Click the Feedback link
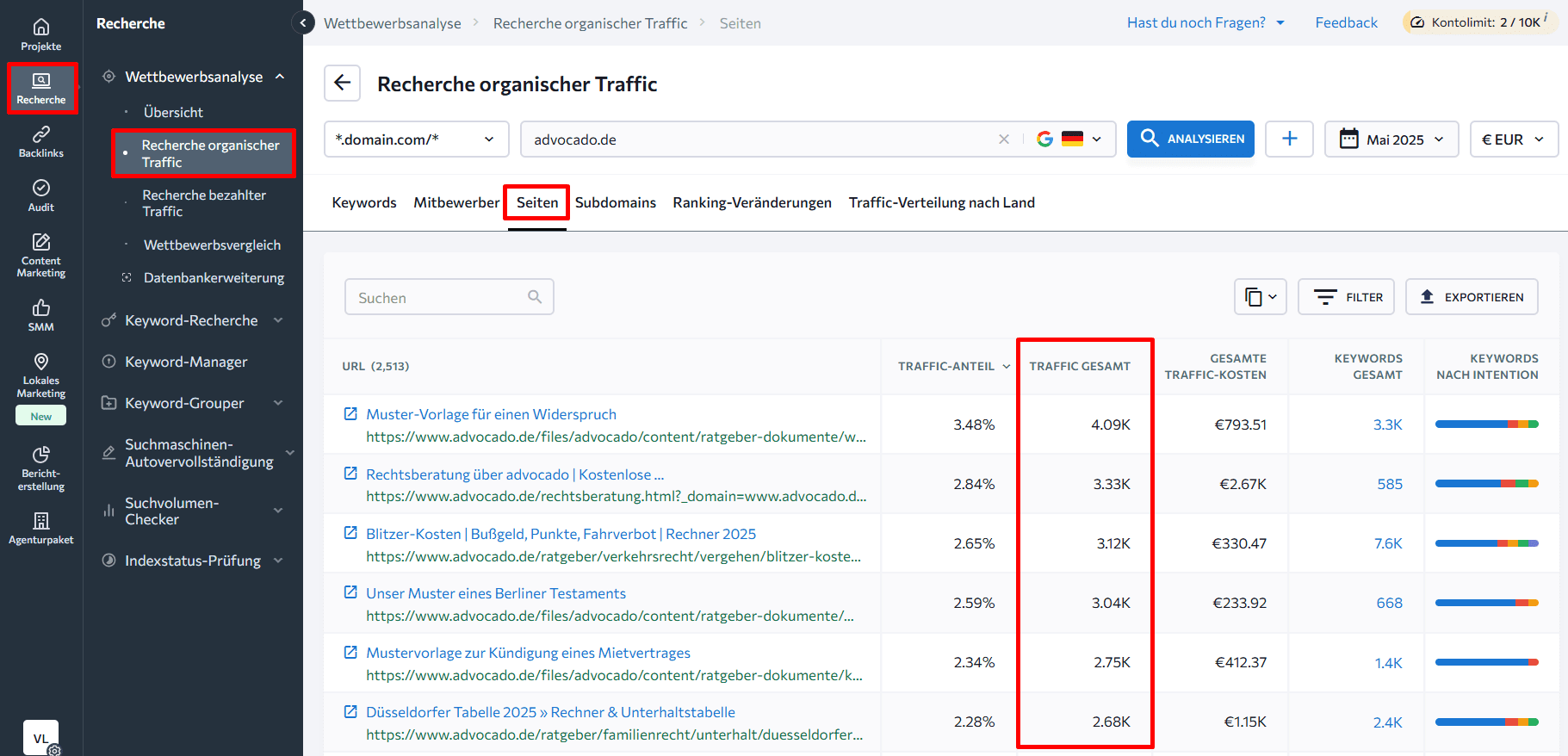This screenshot has width=1568, height=756. point(1346,22)
